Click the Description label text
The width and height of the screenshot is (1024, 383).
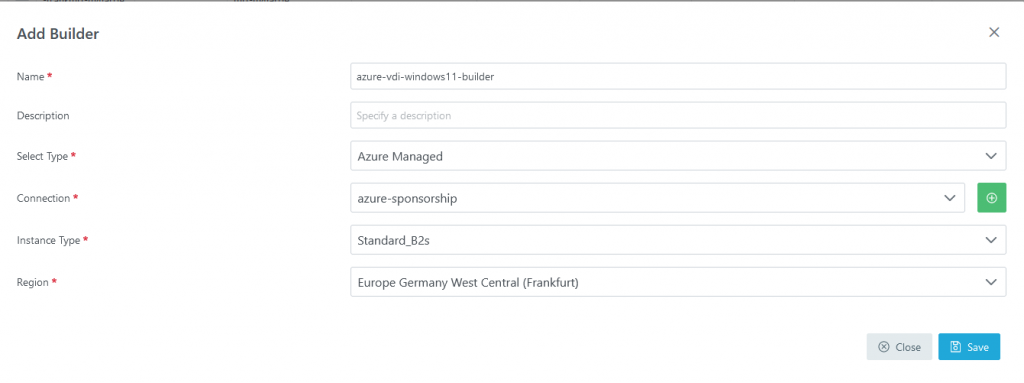coord(43,116)
